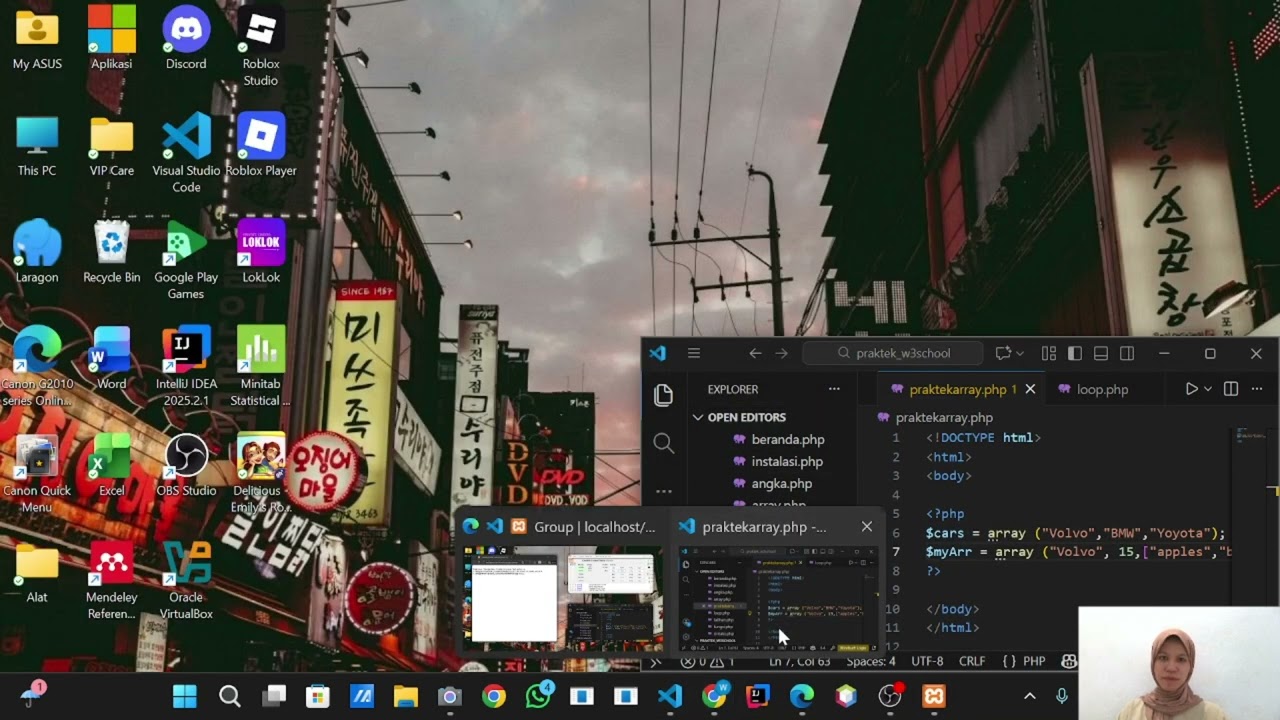1280x720 pixels.
Task: Show hidden system tray icons chevron
Action: click(x=1030, y=696)
